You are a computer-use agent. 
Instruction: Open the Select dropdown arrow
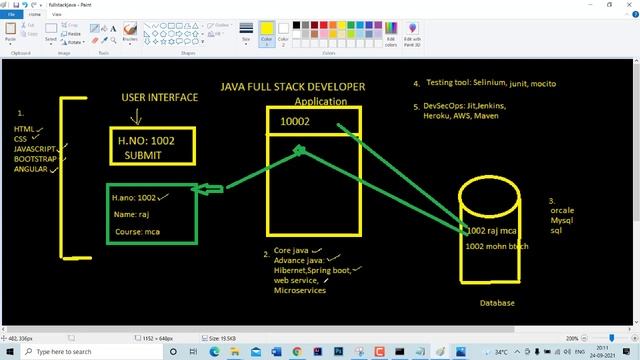[x=51, y=43]
